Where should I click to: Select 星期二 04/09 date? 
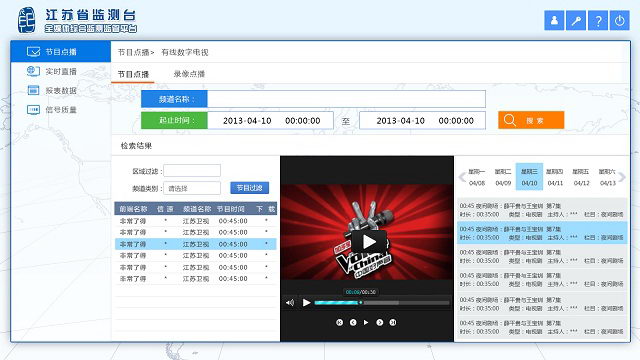click(503, 177)
